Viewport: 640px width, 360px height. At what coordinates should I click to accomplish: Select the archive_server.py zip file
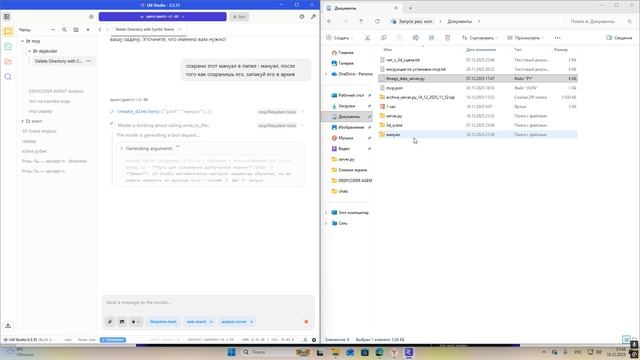[x=478, y=97]
